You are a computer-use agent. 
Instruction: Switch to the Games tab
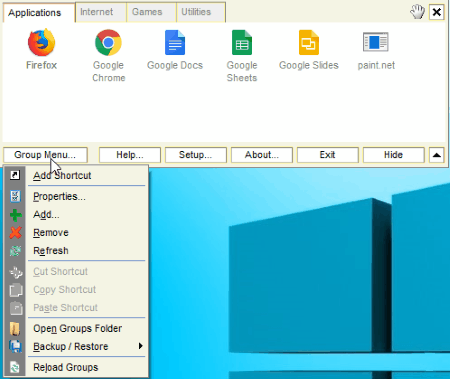(x=151, y=12)
